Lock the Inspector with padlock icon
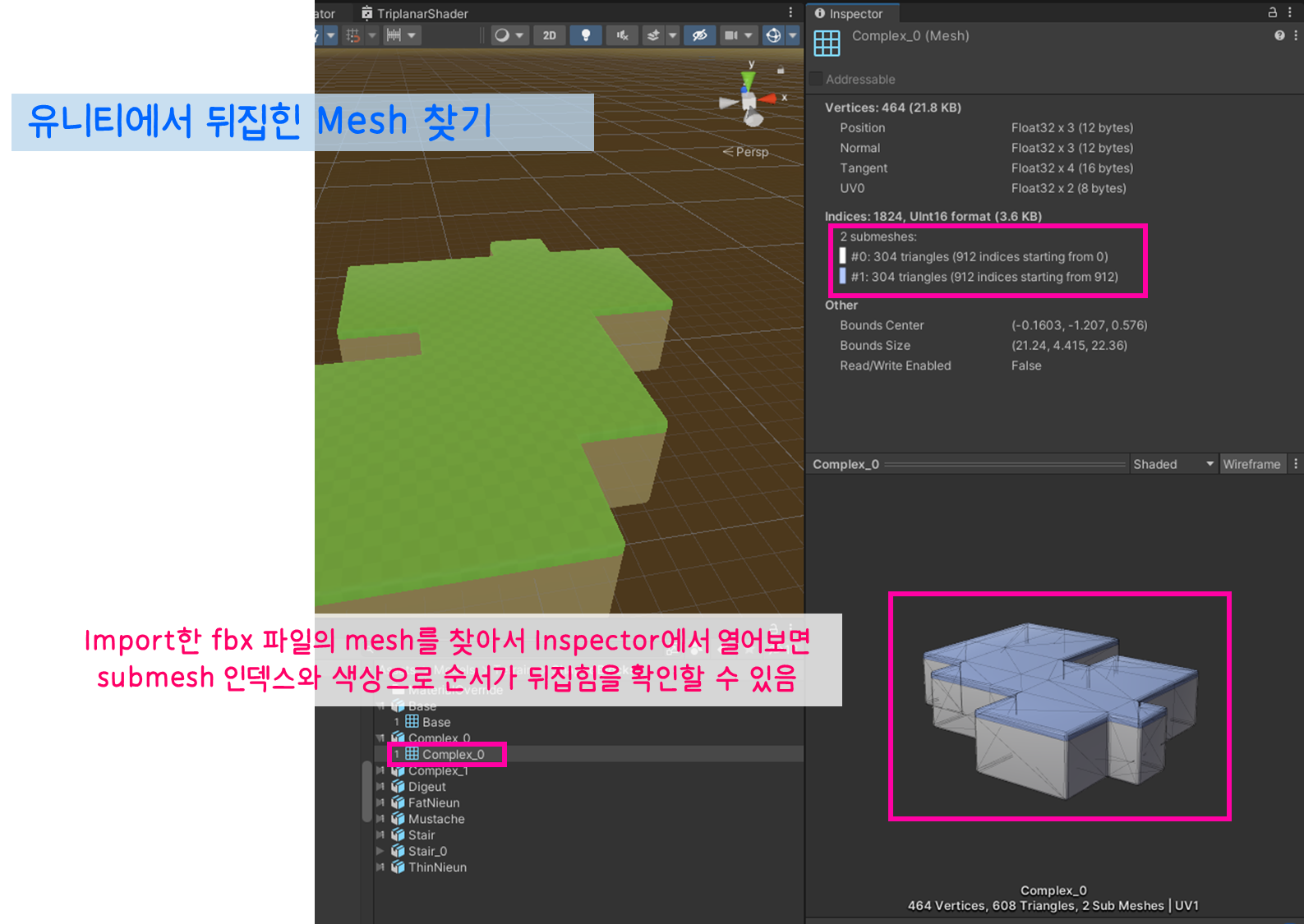This screenshot has width=1304, height=924. pyautogui.click(x=1272, y=12)
